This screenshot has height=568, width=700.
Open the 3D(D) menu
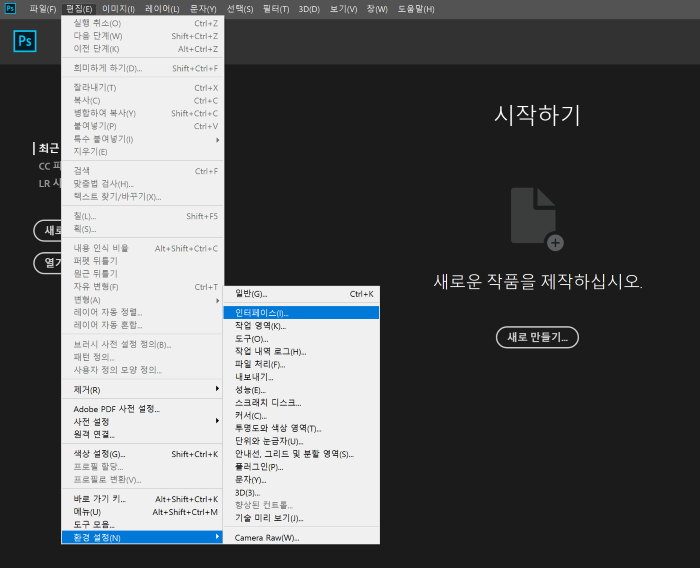(309, 9)
